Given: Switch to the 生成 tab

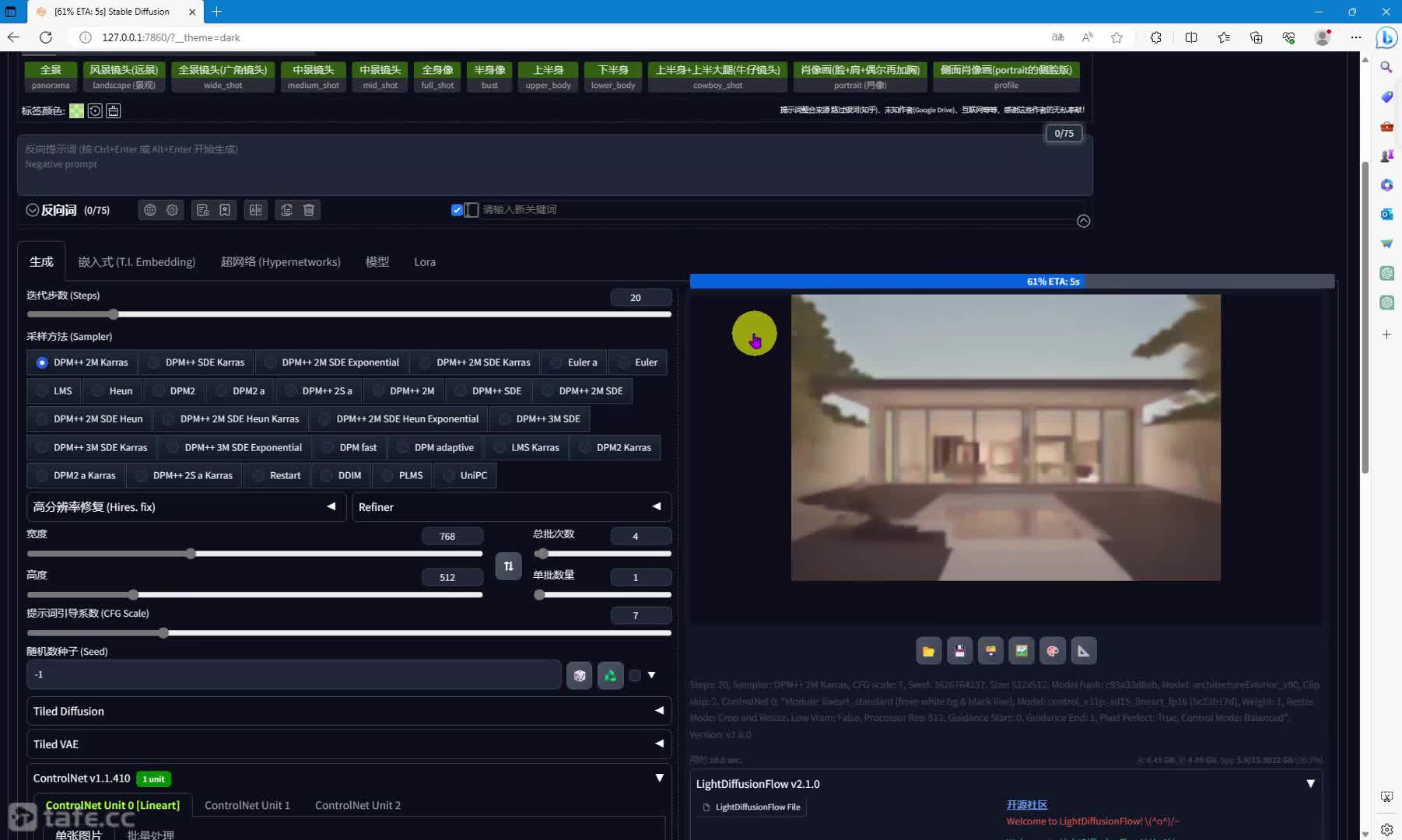Looking at the screenshot, I should coord(41,262).
